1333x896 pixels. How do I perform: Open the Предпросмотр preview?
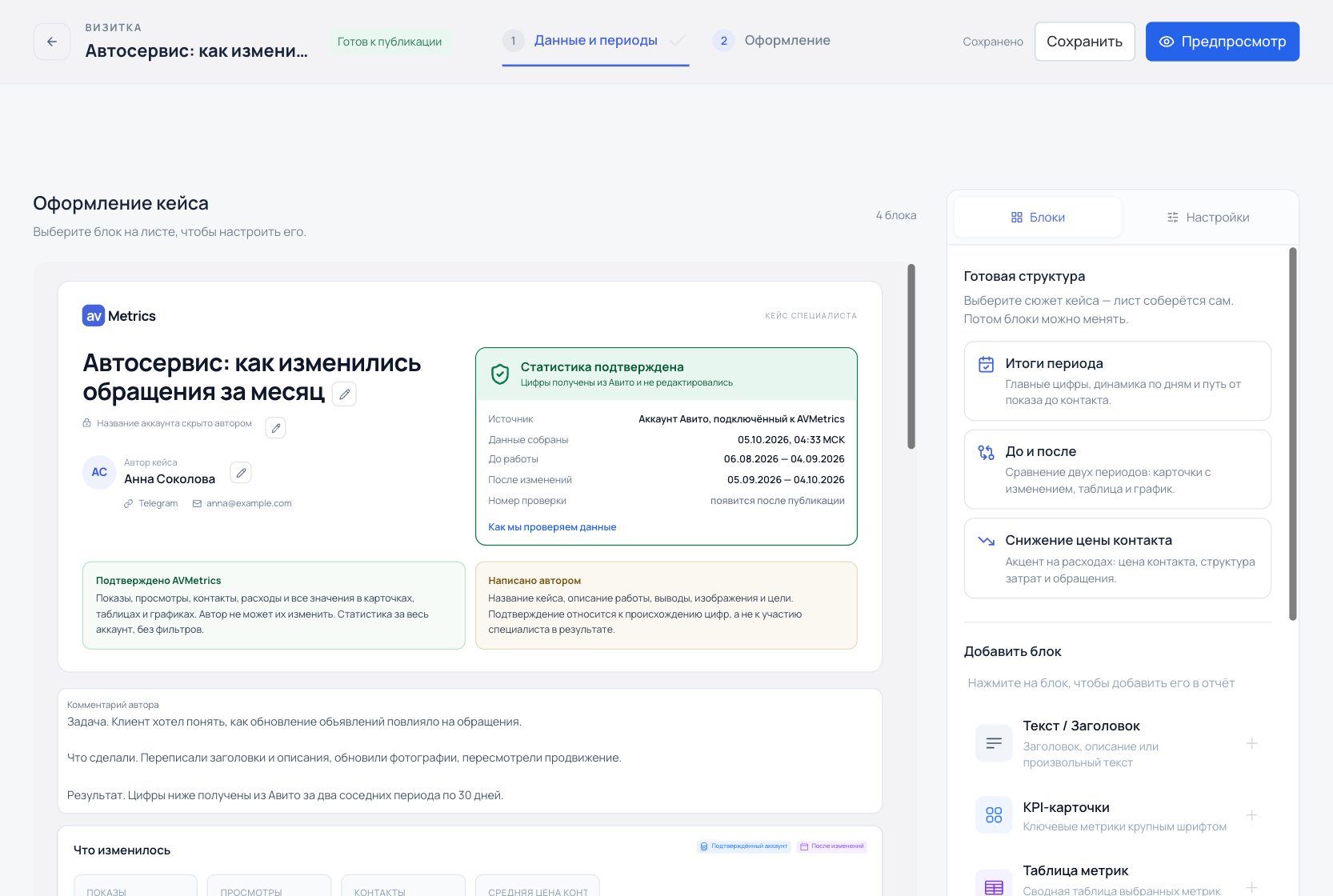[x=1223, y=42]
